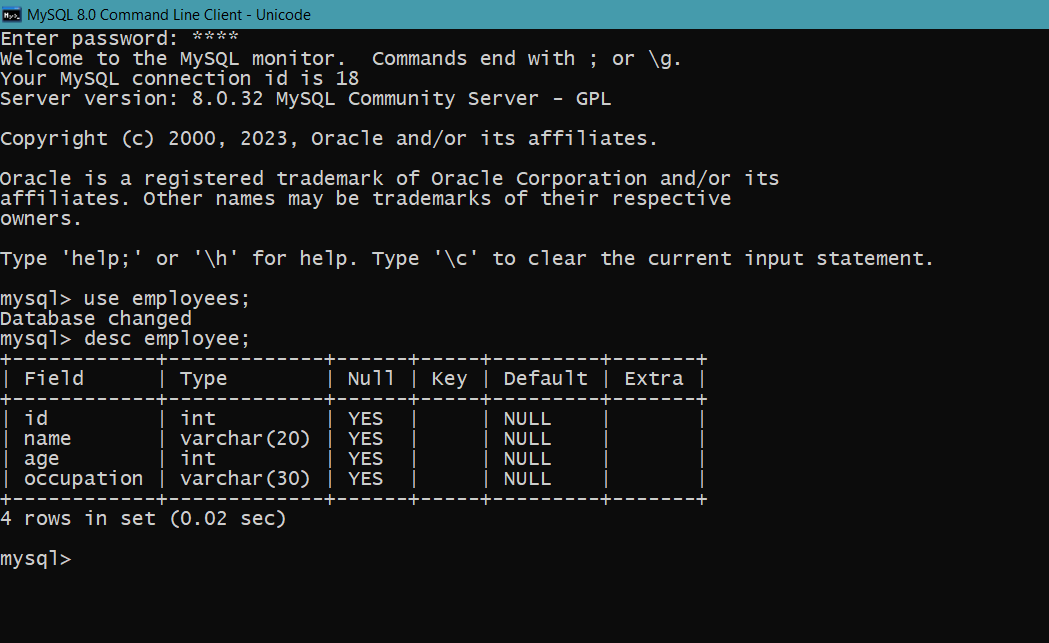Click 'varchar(20)' type of name row
The image size is (1049, 643).
point(245,439)
